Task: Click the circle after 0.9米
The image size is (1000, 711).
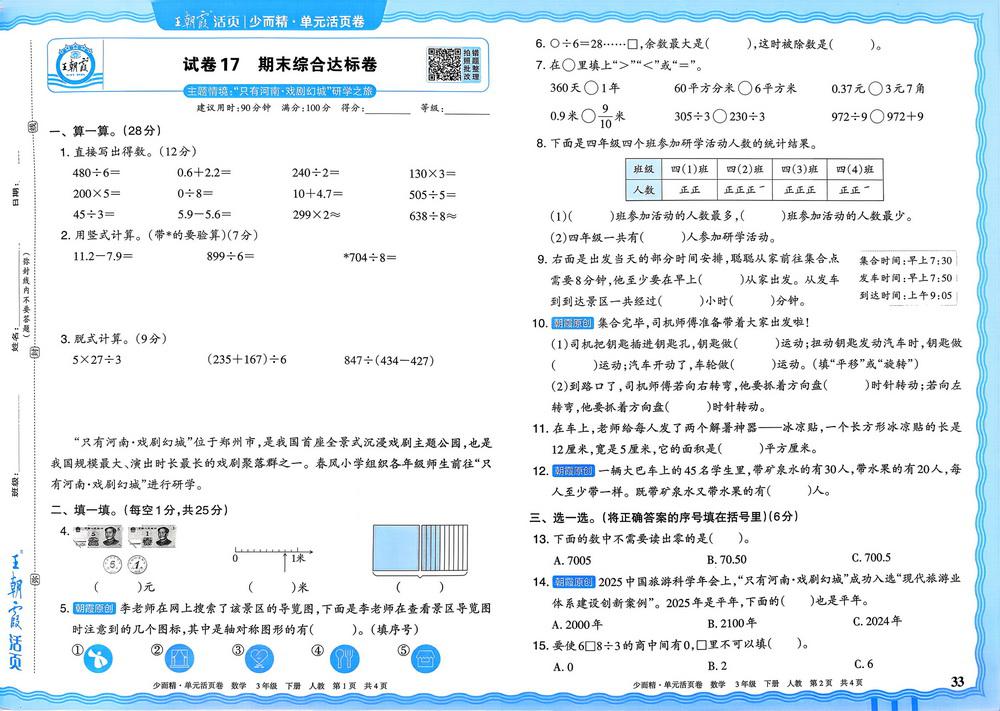Action: coord(589,116)
